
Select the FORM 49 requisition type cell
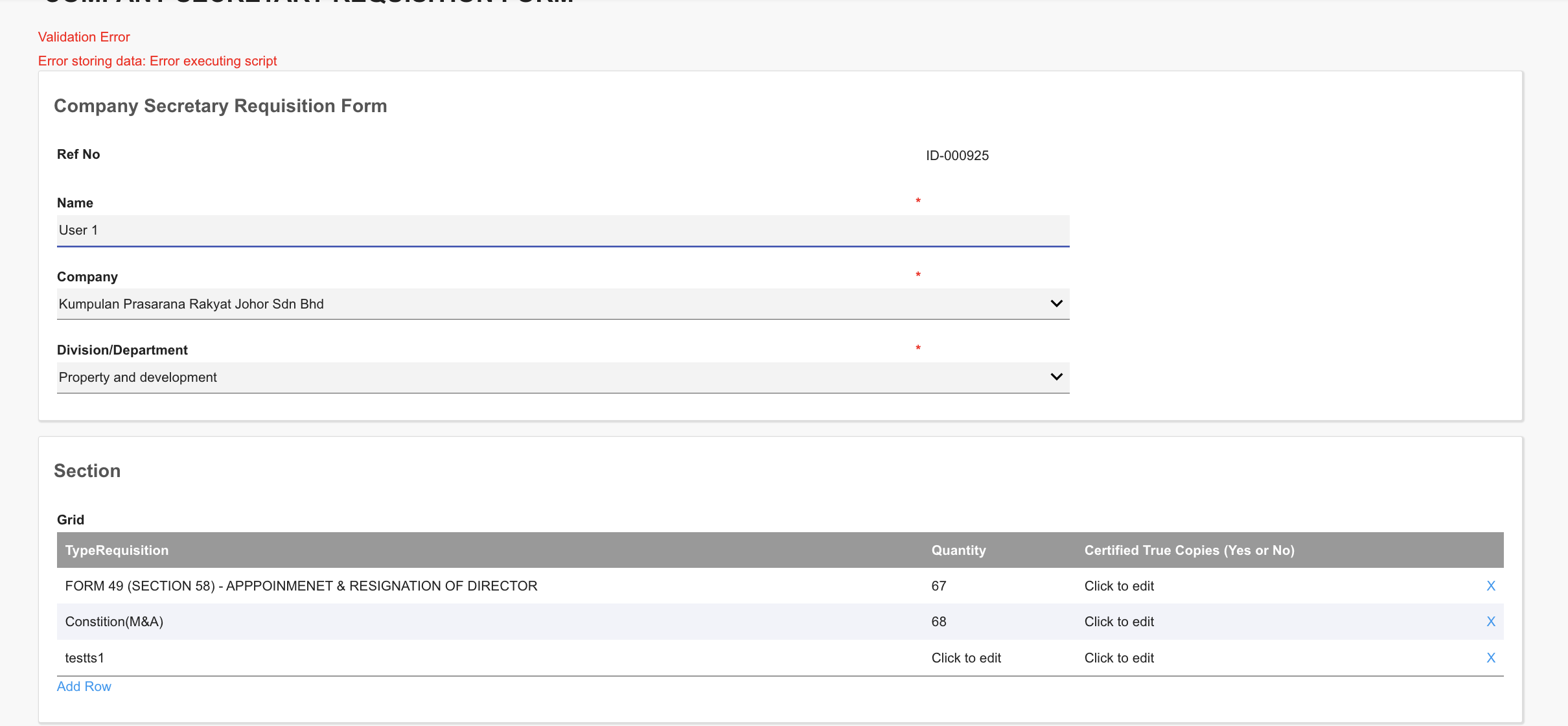coord(301,586)
